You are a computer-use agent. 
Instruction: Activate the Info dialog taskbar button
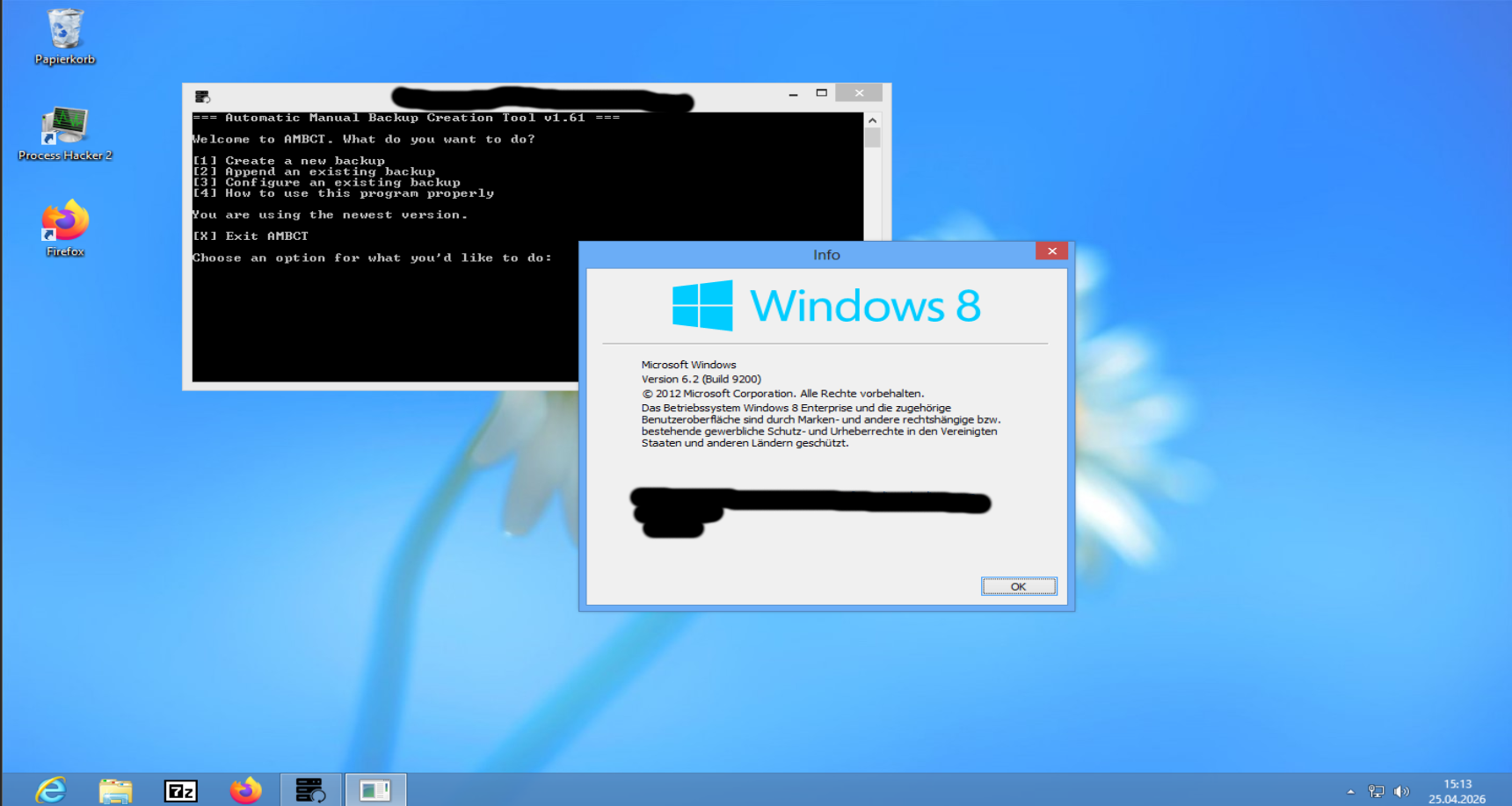[375, 790]
